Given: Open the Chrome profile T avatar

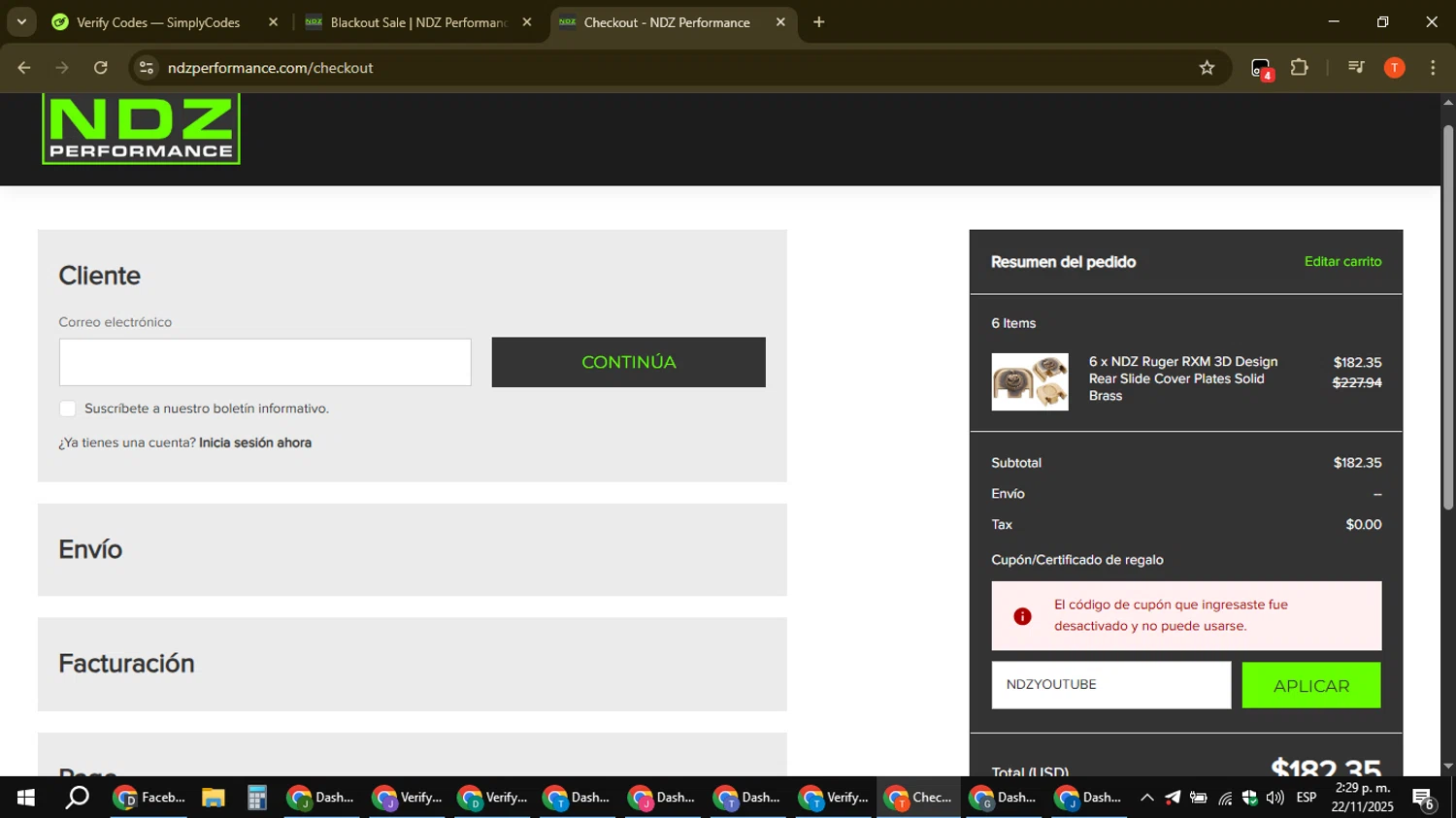Looking at the screenshot, I should coord(1394,68).
